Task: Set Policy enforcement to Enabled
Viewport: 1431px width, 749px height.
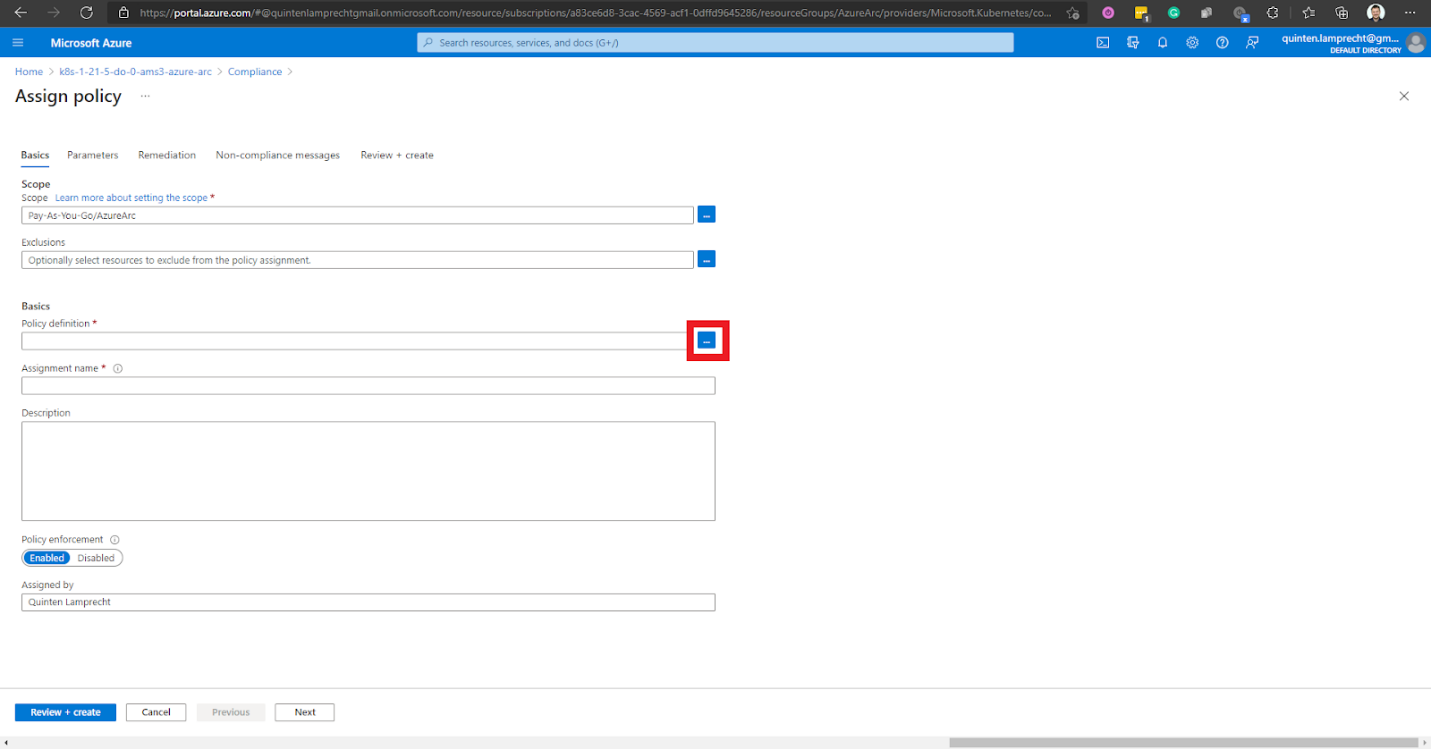Action: [x=47, y=558]
